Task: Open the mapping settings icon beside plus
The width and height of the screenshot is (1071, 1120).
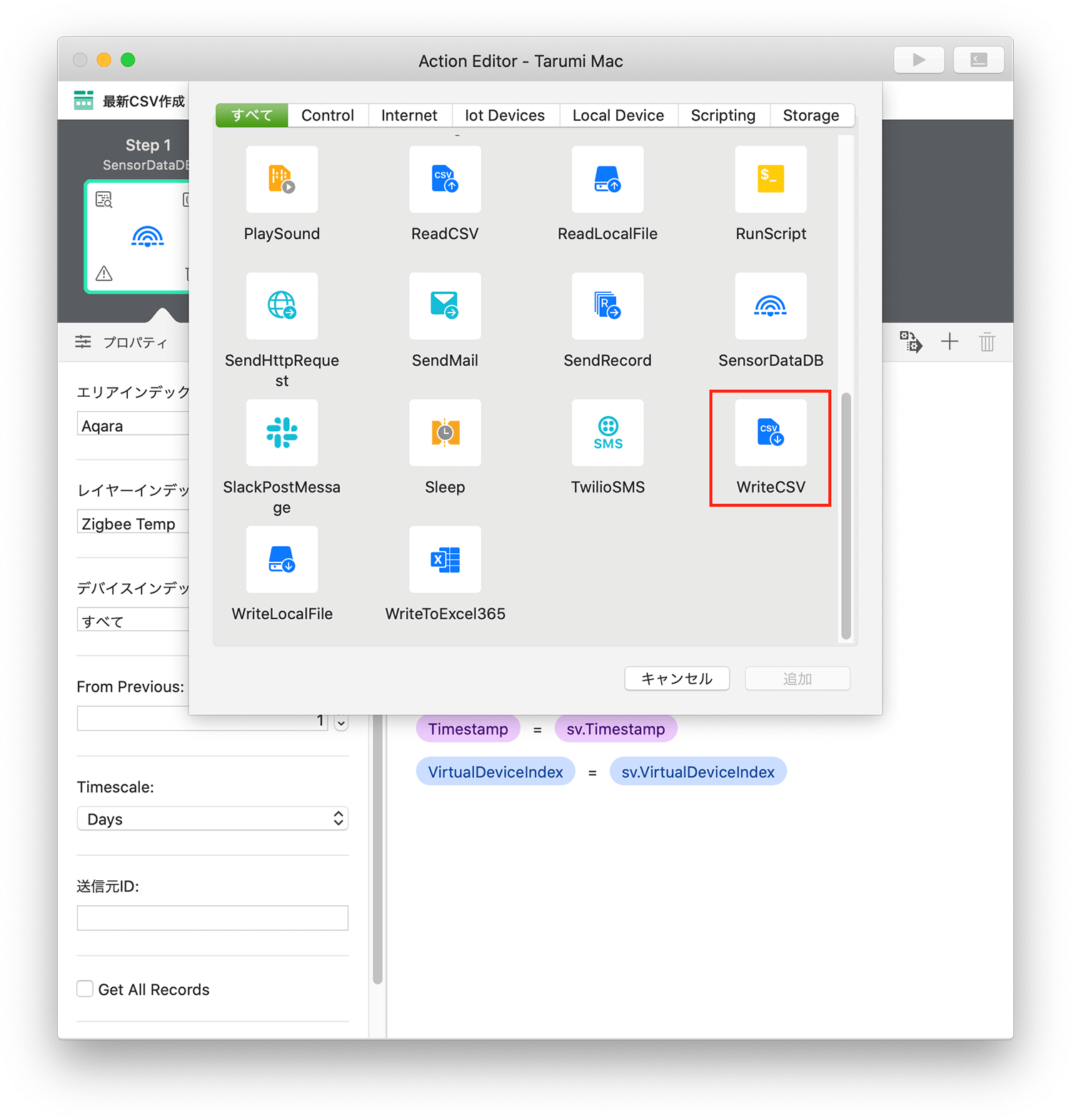Action: [910, 342]
